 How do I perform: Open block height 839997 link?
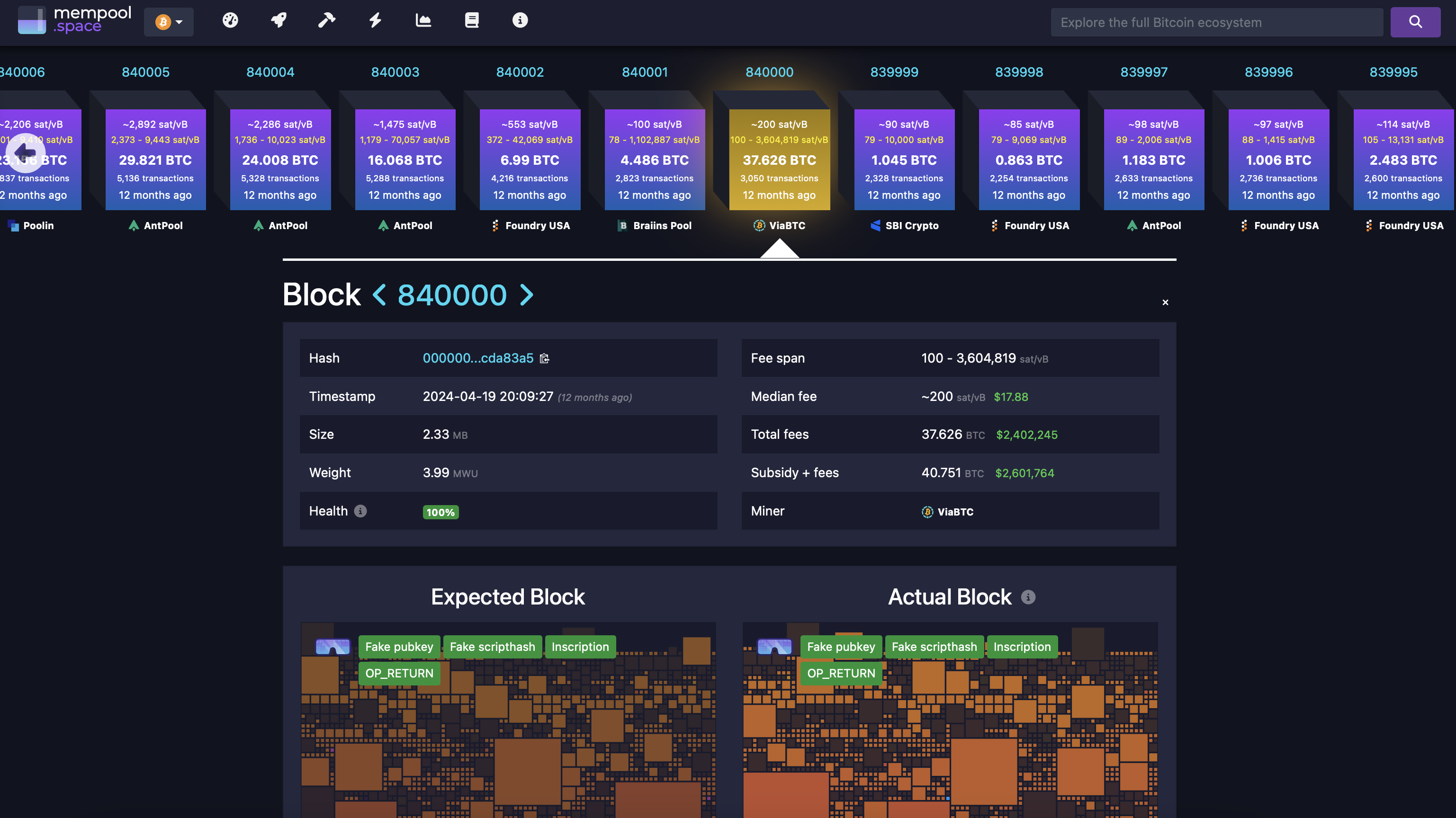tap(1144, 72)
